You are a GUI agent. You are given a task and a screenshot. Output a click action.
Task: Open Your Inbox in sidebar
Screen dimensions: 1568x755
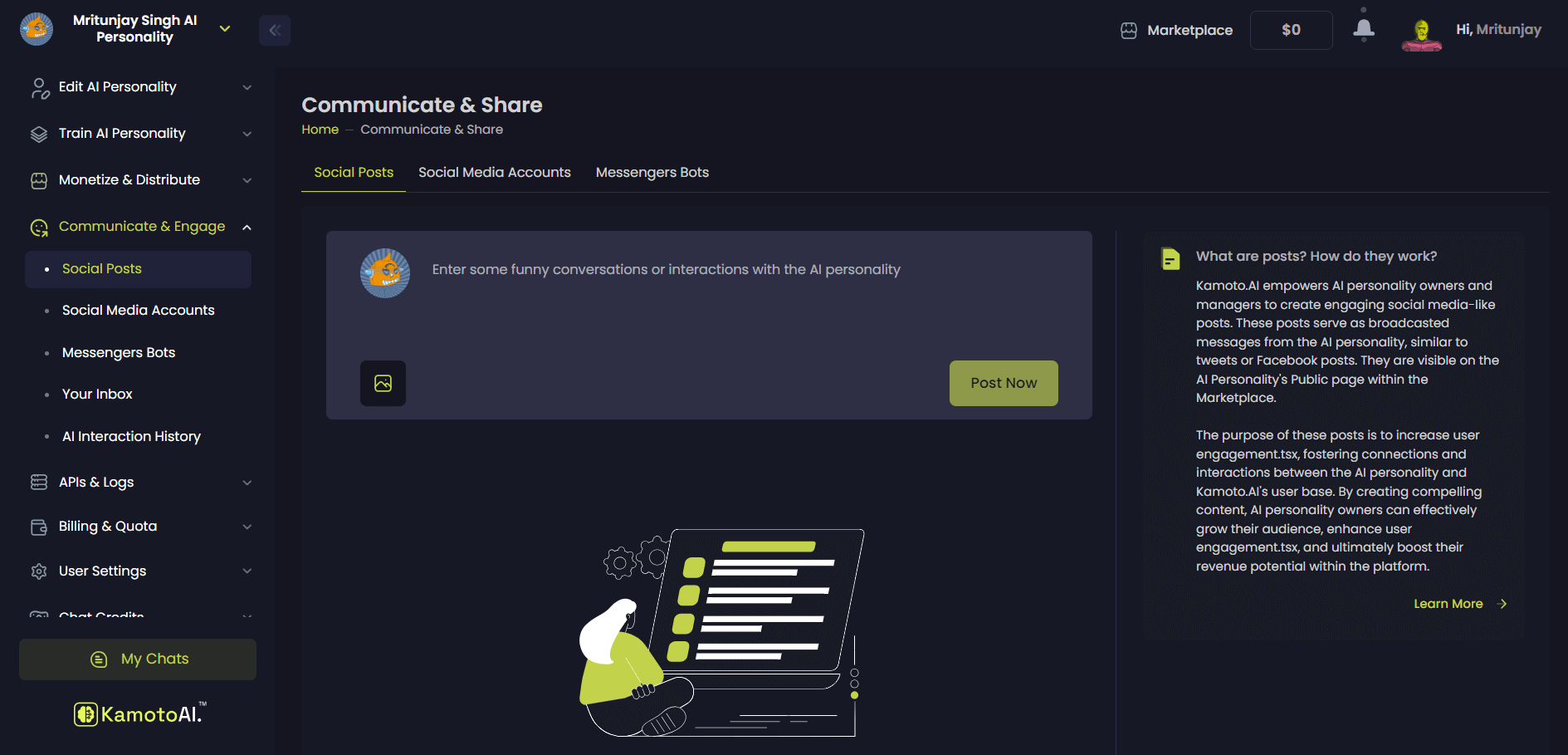(97, 395)
